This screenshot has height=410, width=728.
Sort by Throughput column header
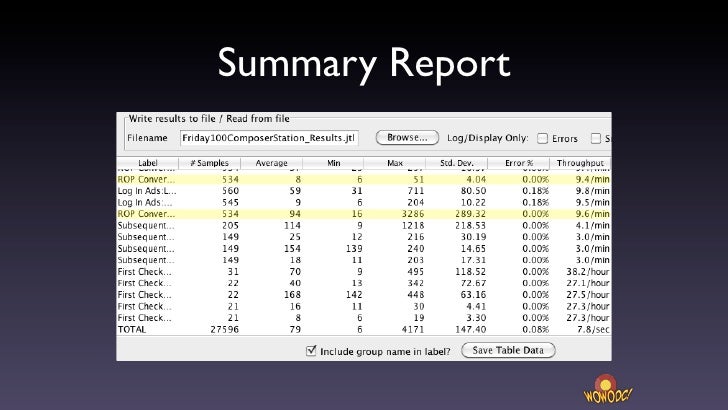[580, 163]
